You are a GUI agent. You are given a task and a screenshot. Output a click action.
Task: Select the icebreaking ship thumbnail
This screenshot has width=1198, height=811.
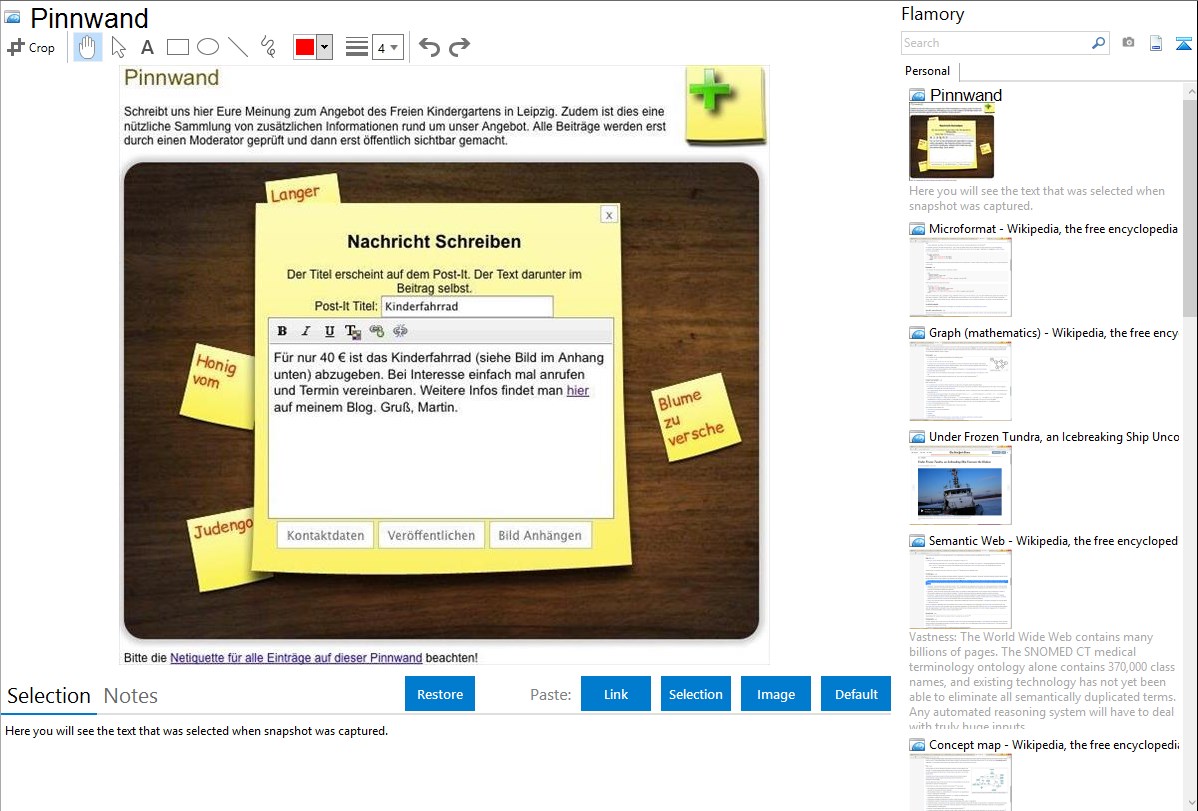tap(960, 485)
